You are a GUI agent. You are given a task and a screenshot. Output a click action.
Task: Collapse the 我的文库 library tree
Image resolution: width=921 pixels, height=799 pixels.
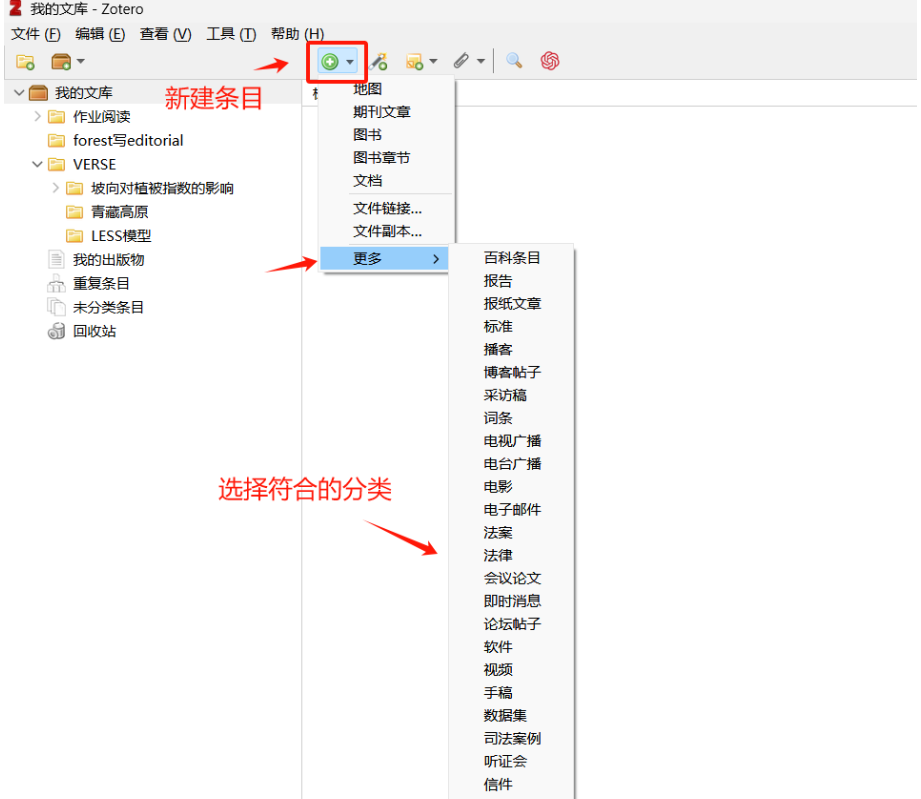(x=19, y=93)
